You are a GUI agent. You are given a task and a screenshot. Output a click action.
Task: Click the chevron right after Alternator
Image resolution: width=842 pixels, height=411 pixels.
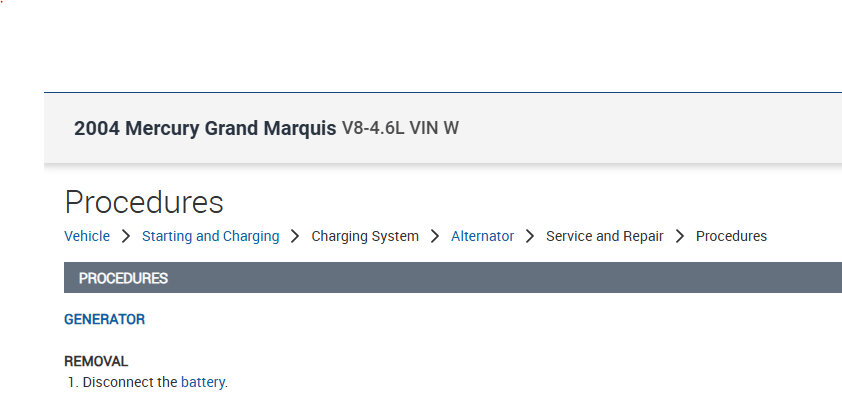[530, 237]
